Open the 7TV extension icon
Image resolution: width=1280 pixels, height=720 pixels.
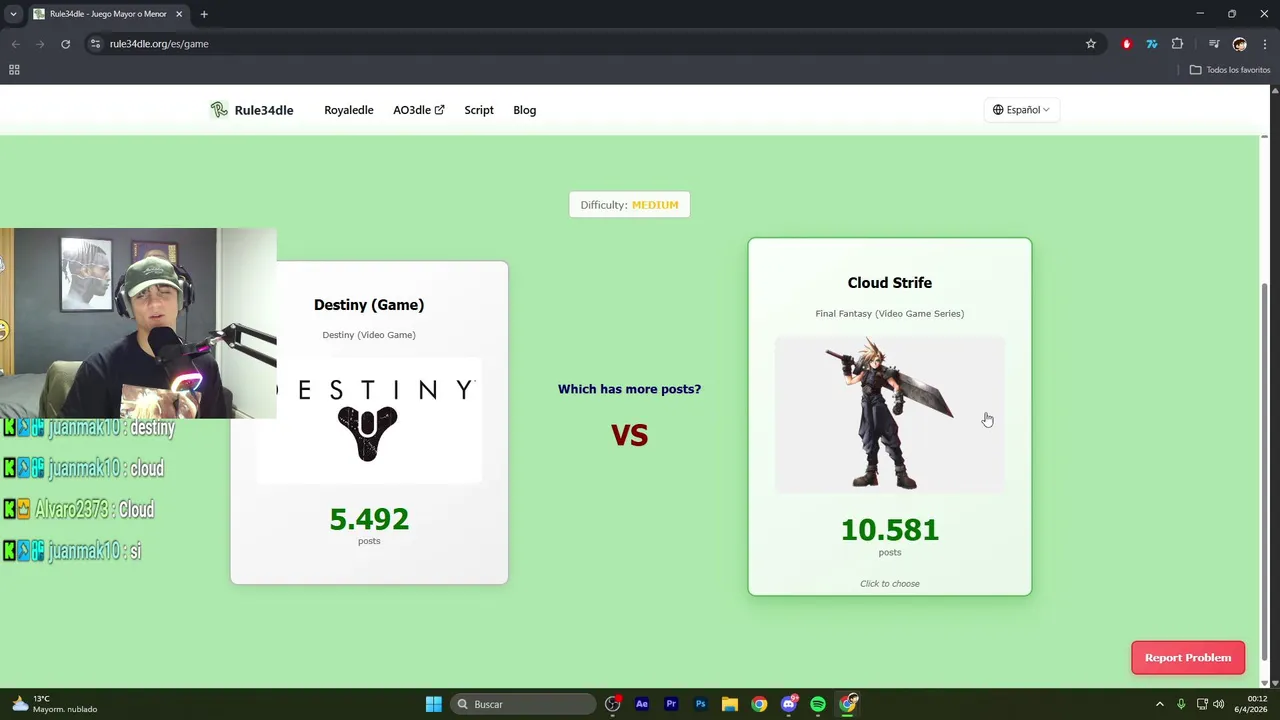(1152, 44)
